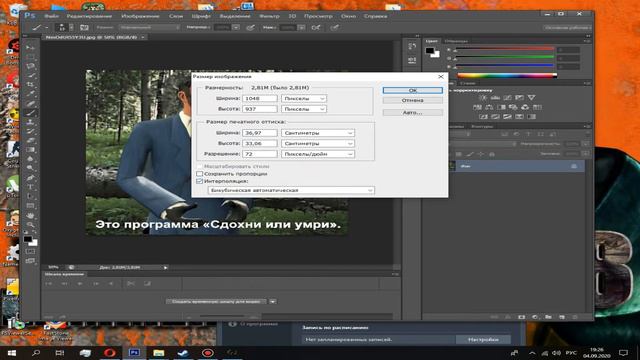The height and width of the screenshot is (360, 640).
Task: Switch to the Образцы tab
Action: [456, 41]
